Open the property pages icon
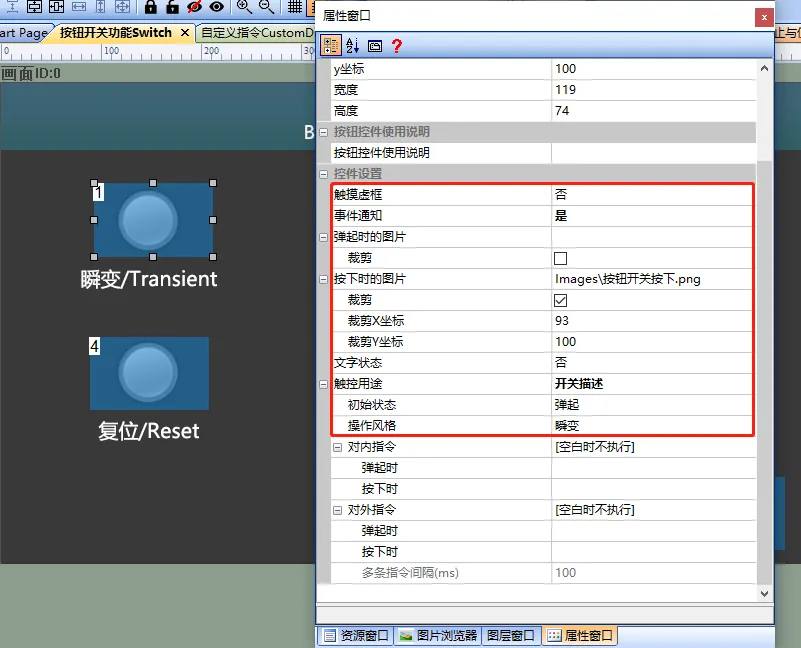Screen dimensions: 801x648 (x=375, y=46)
